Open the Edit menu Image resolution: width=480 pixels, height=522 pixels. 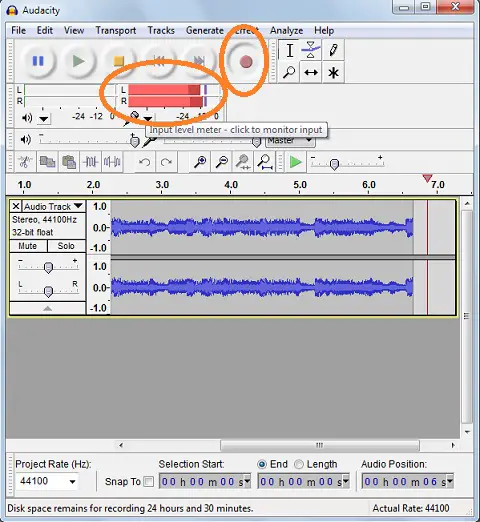point(45,30)
